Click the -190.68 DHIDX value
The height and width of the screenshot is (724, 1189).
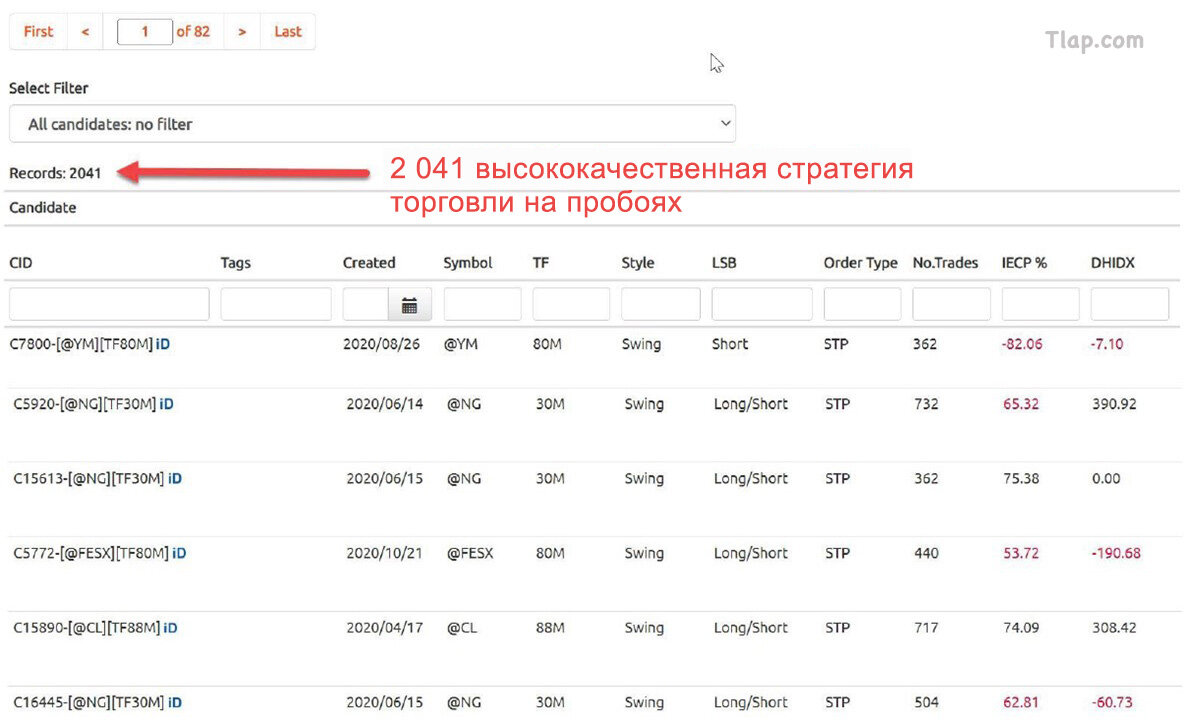pyautogui.click(x=1116, y=553)
